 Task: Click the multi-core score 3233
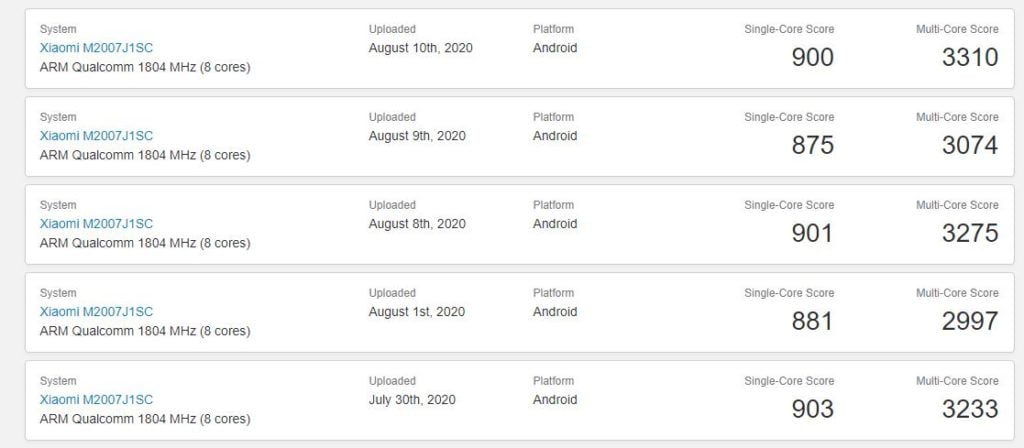click(970, 409)
